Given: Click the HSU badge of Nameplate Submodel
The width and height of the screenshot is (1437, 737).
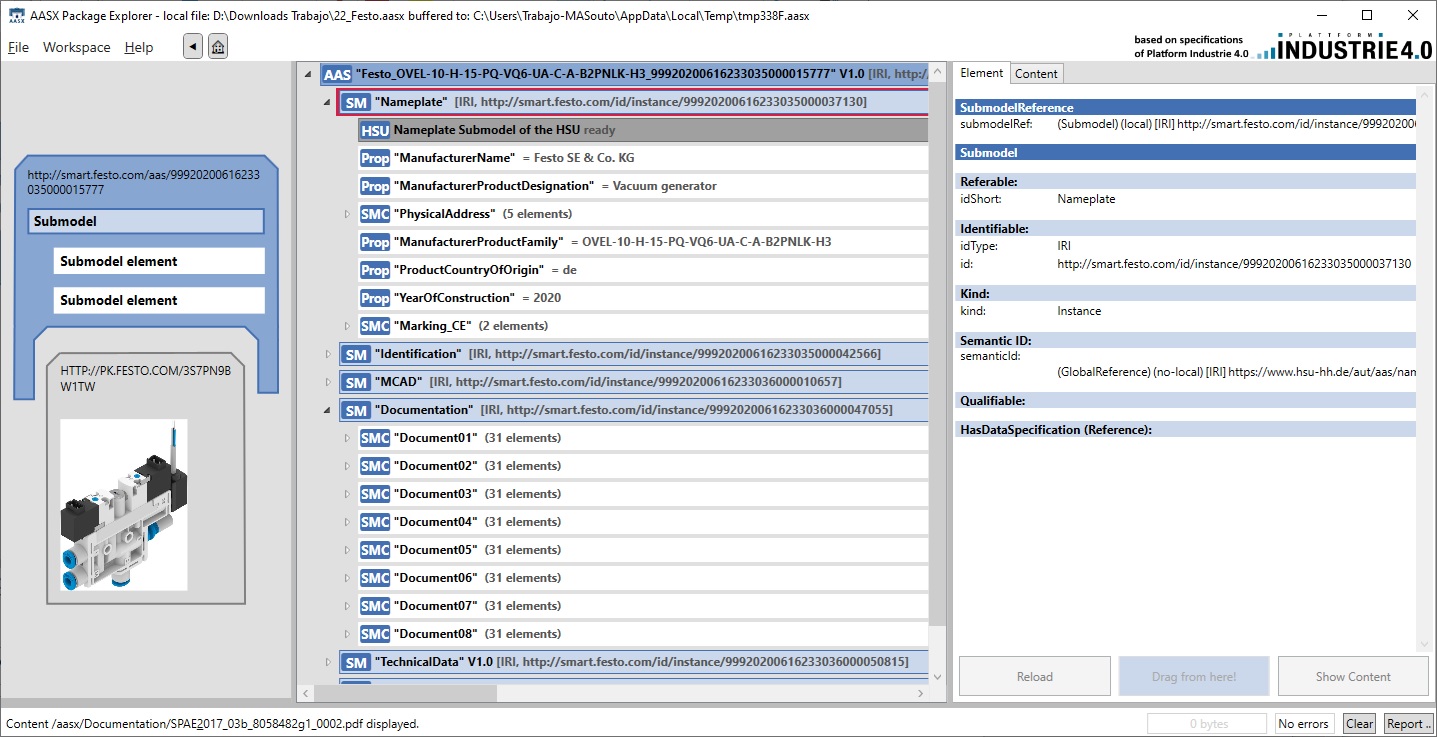Looking at the screenshot, I should 375,130.
